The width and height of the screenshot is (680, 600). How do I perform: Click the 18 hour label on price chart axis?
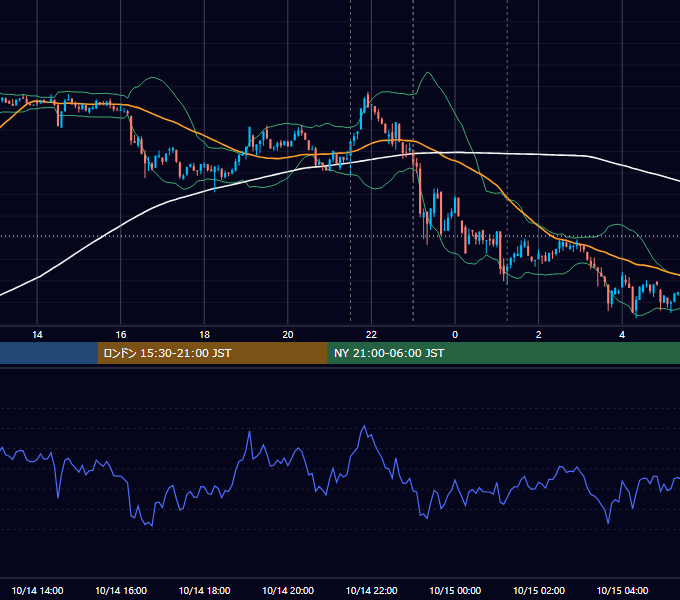204,335
